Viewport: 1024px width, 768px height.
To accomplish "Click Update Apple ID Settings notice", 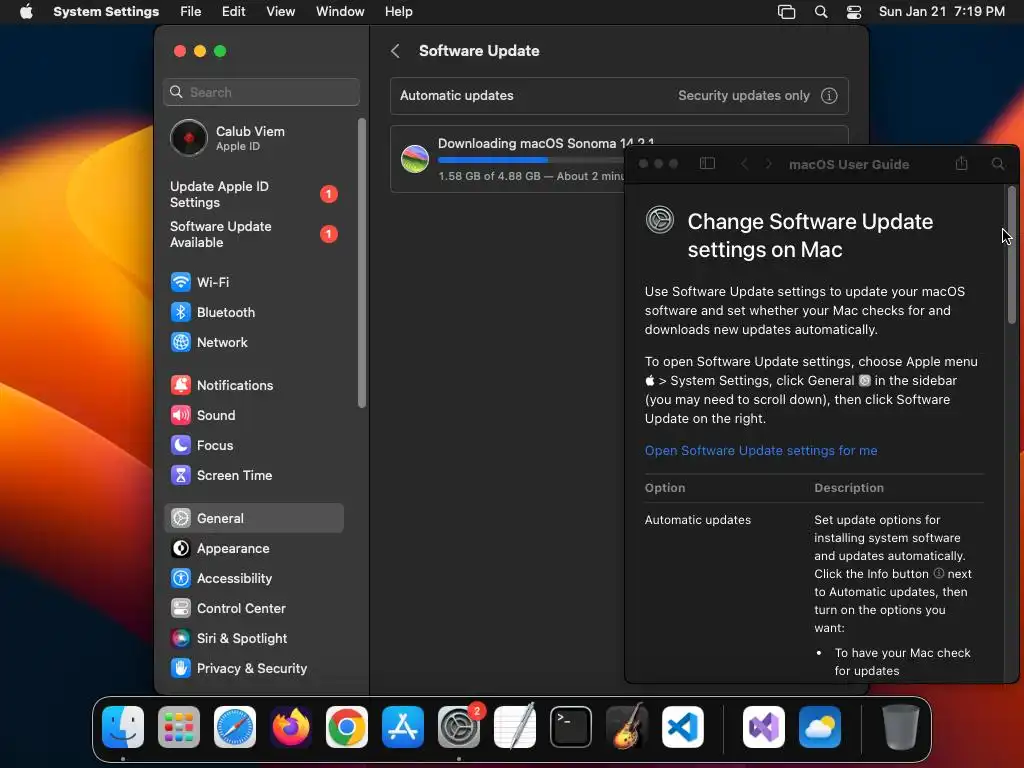I will [253, 194].
